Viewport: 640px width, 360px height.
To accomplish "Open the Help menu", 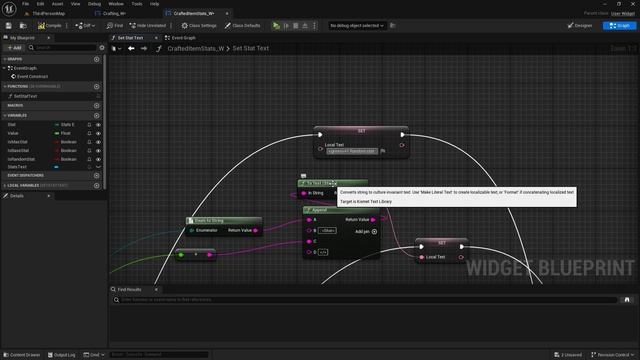I will point(154,4).
